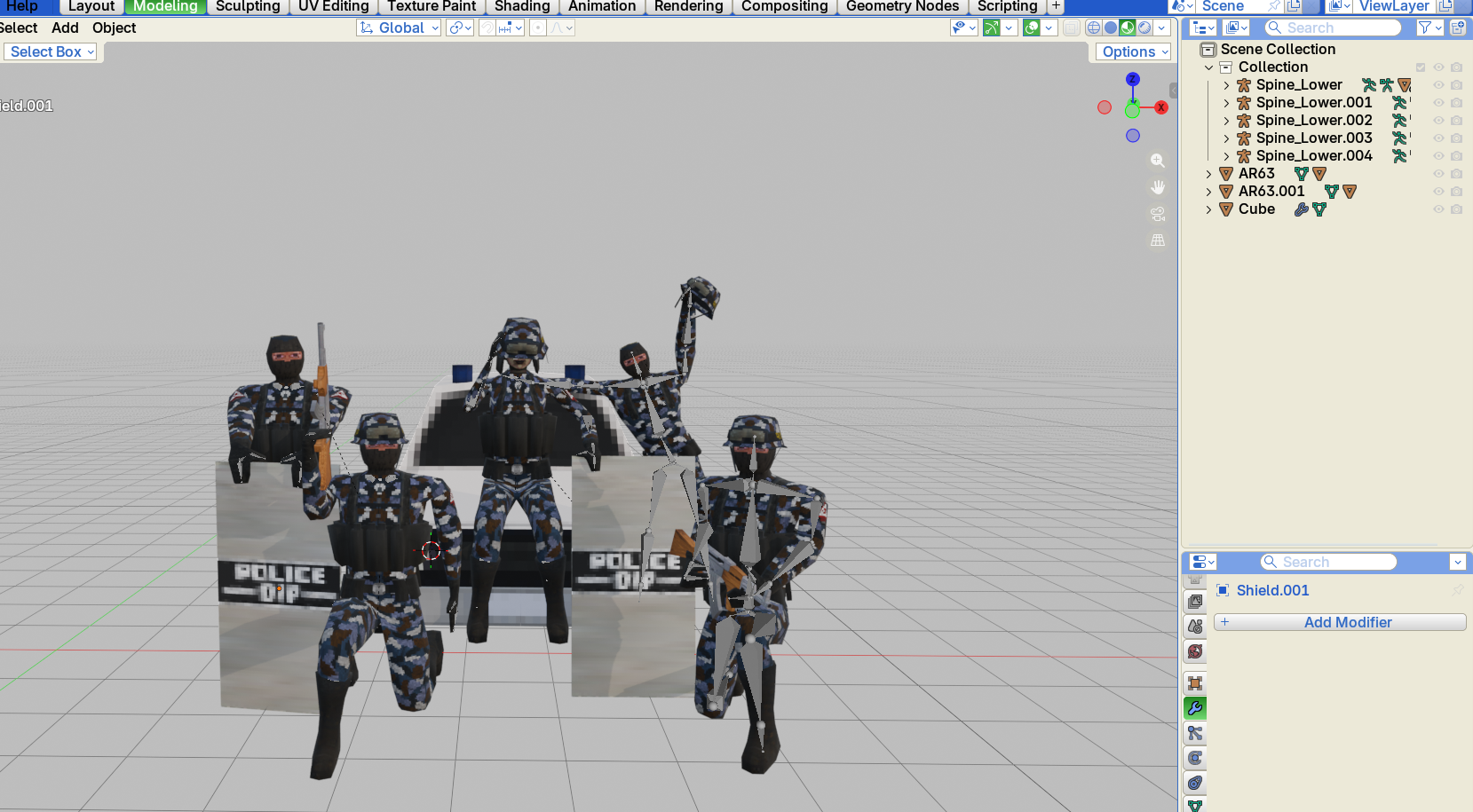
Task: Toggle the camera view icon
Action: (1158, 214)
